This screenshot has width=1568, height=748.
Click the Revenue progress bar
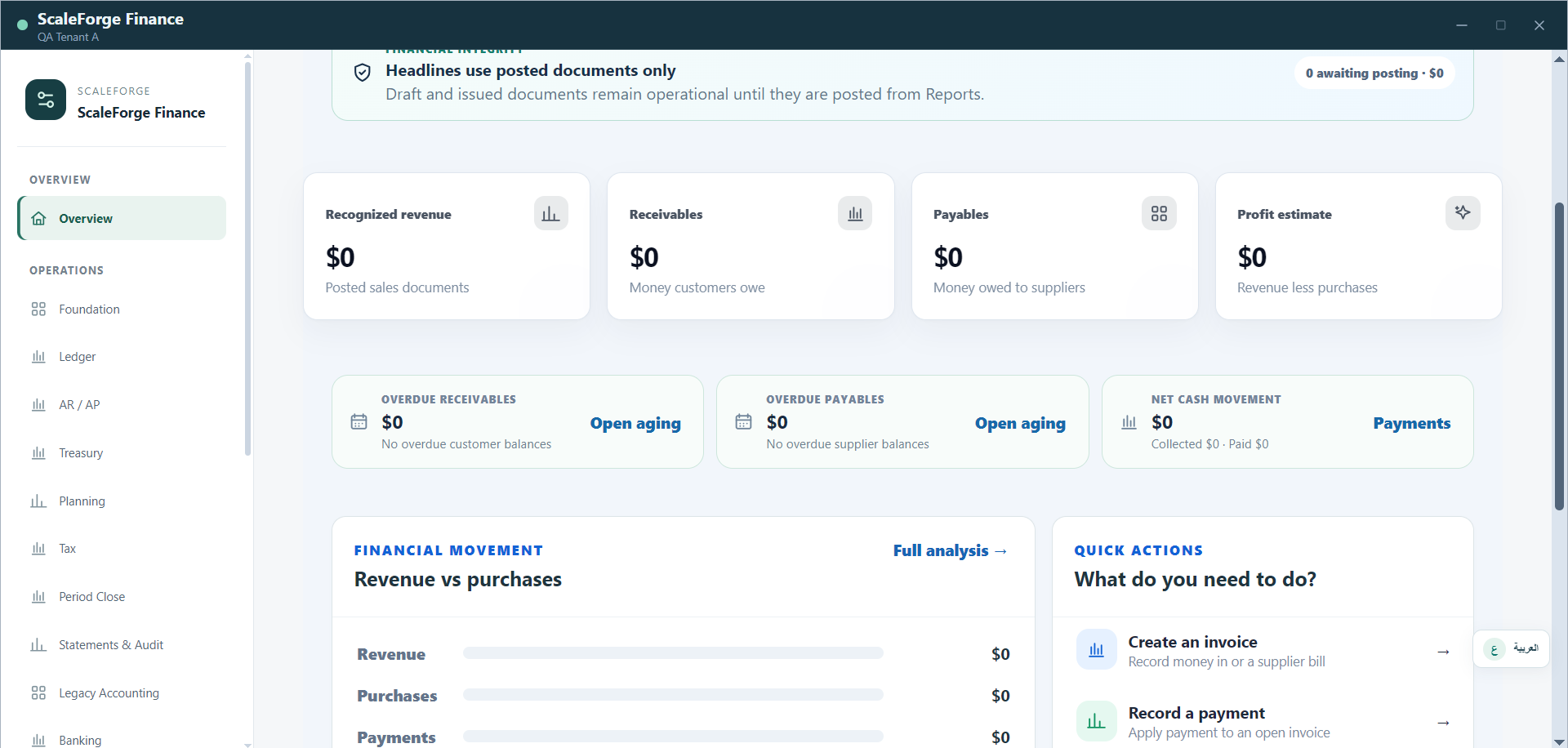(x=673, y=653)
